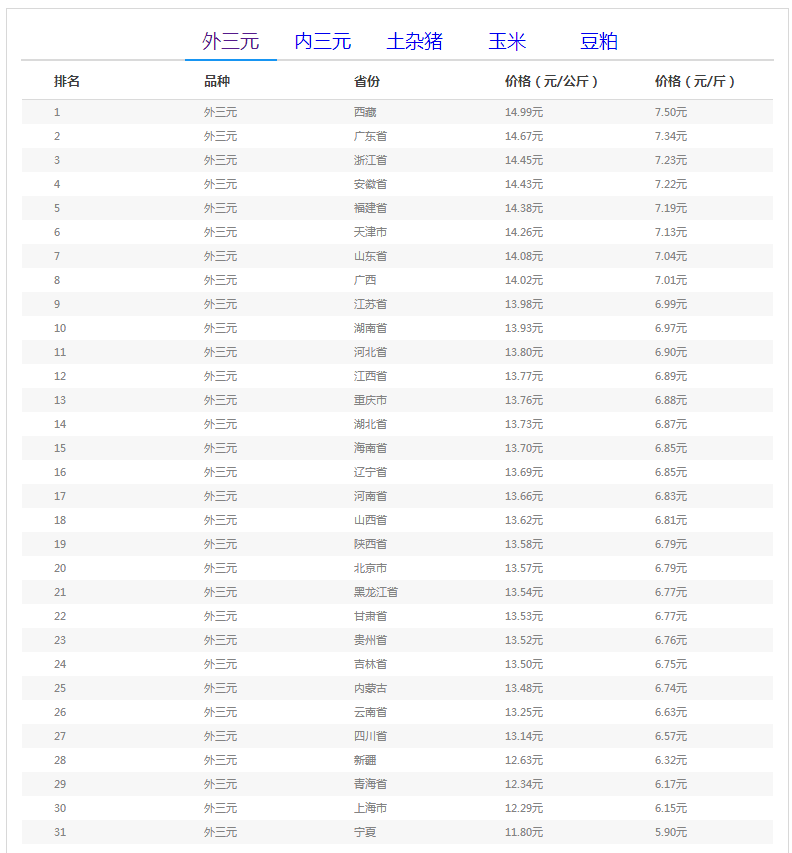This screenshot has width=792, height=853.
Task: Click the 新疆 province cell
Action: pos(365,759)
